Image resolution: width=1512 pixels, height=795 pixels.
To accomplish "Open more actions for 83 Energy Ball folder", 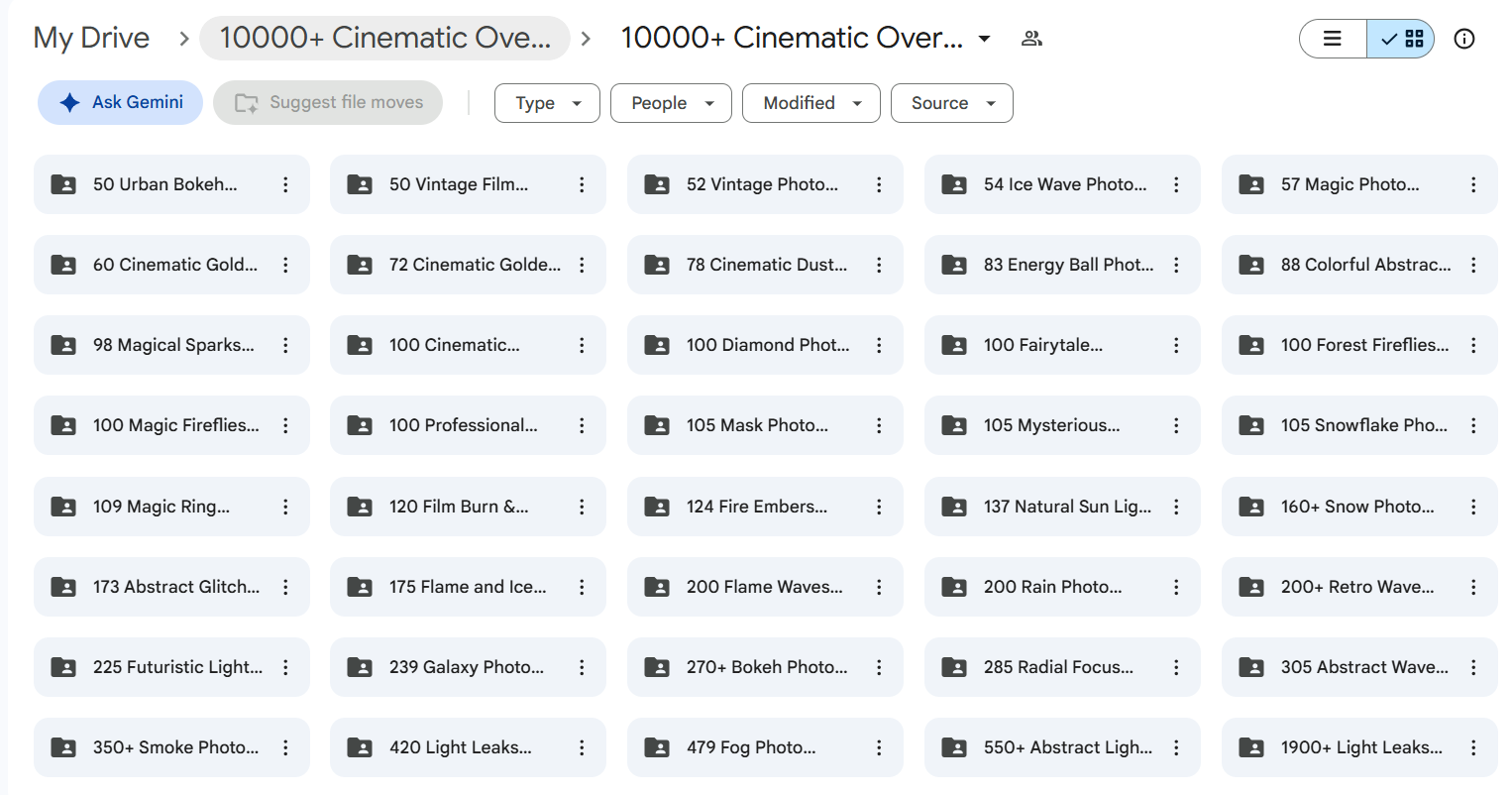I will point(1176,265).
